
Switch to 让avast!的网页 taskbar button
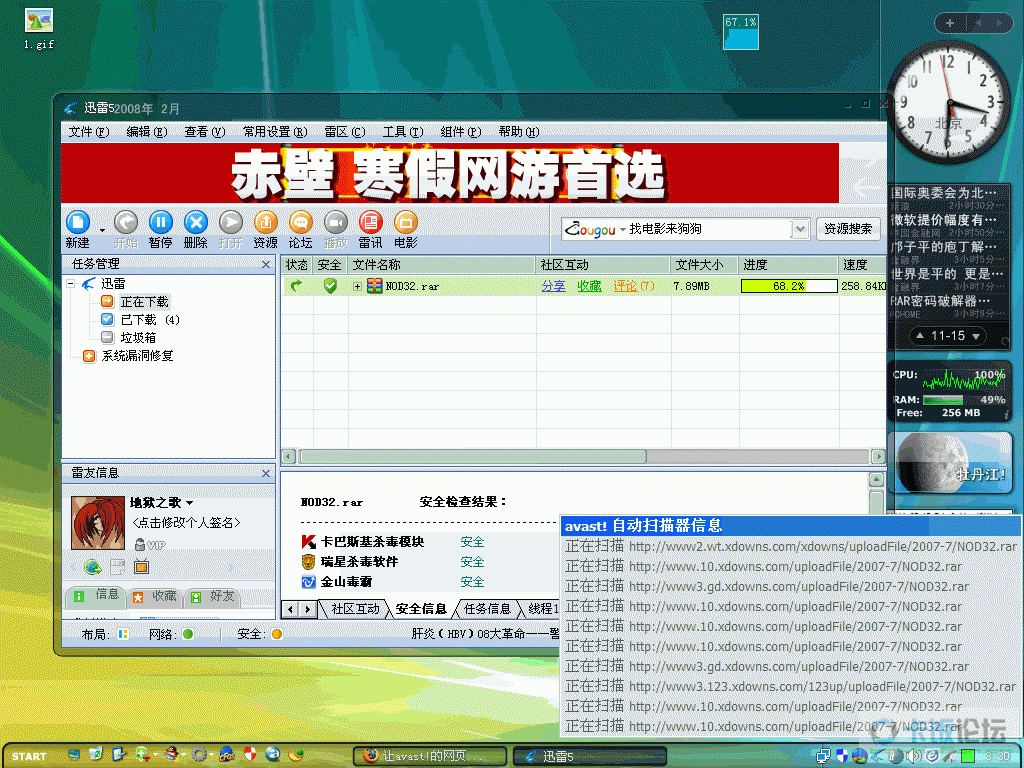[x=430, y=756]
